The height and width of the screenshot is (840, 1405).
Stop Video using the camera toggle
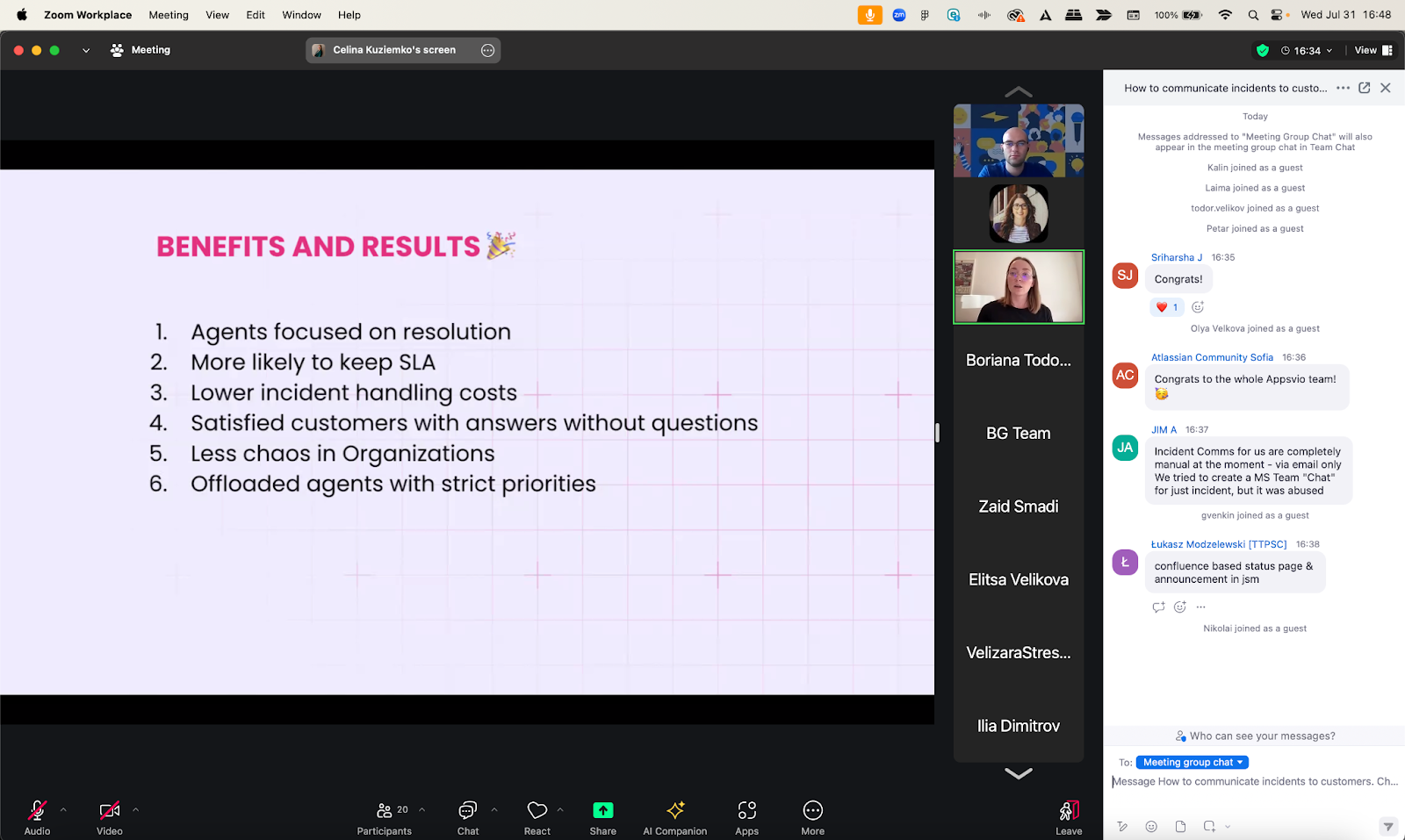click(109, 809)
